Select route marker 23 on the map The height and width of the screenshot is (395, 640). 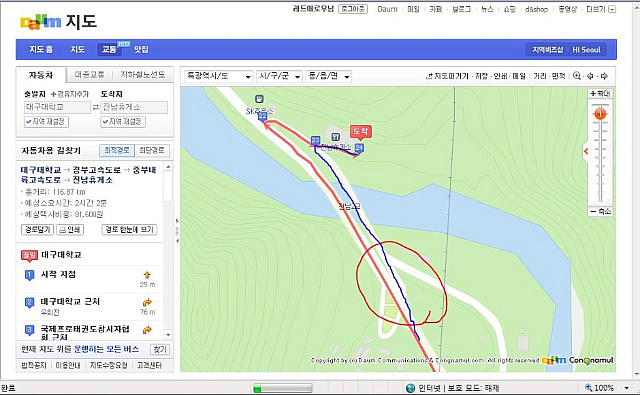click(315, 141)
